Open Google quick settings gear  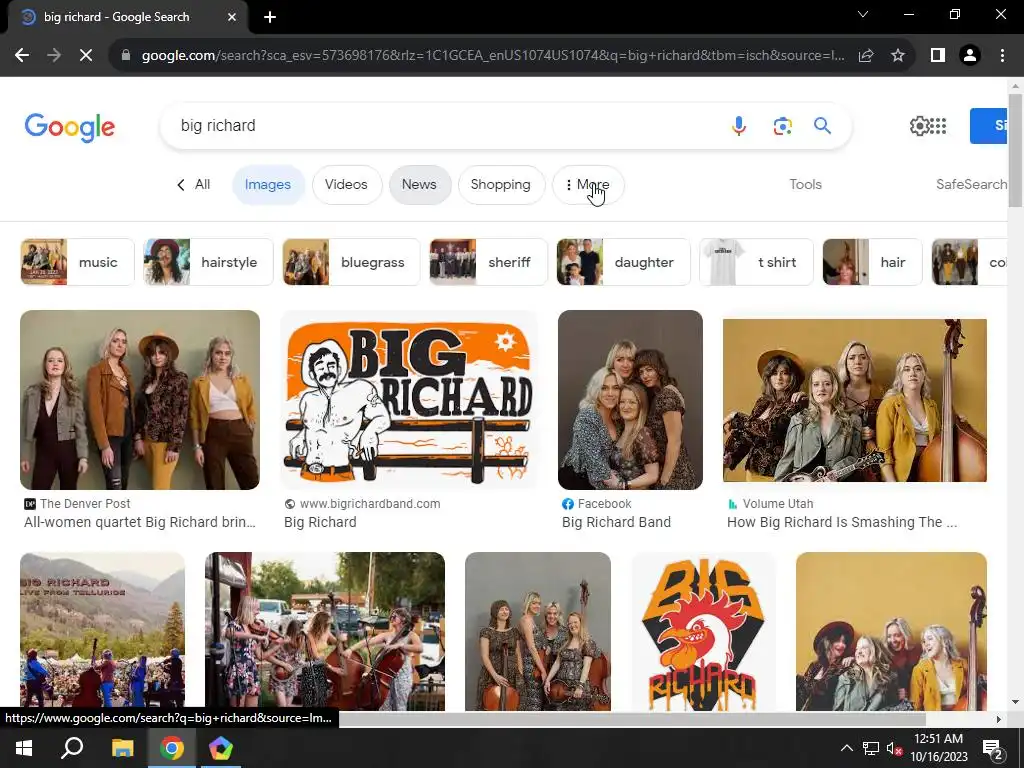coord(919,125)
